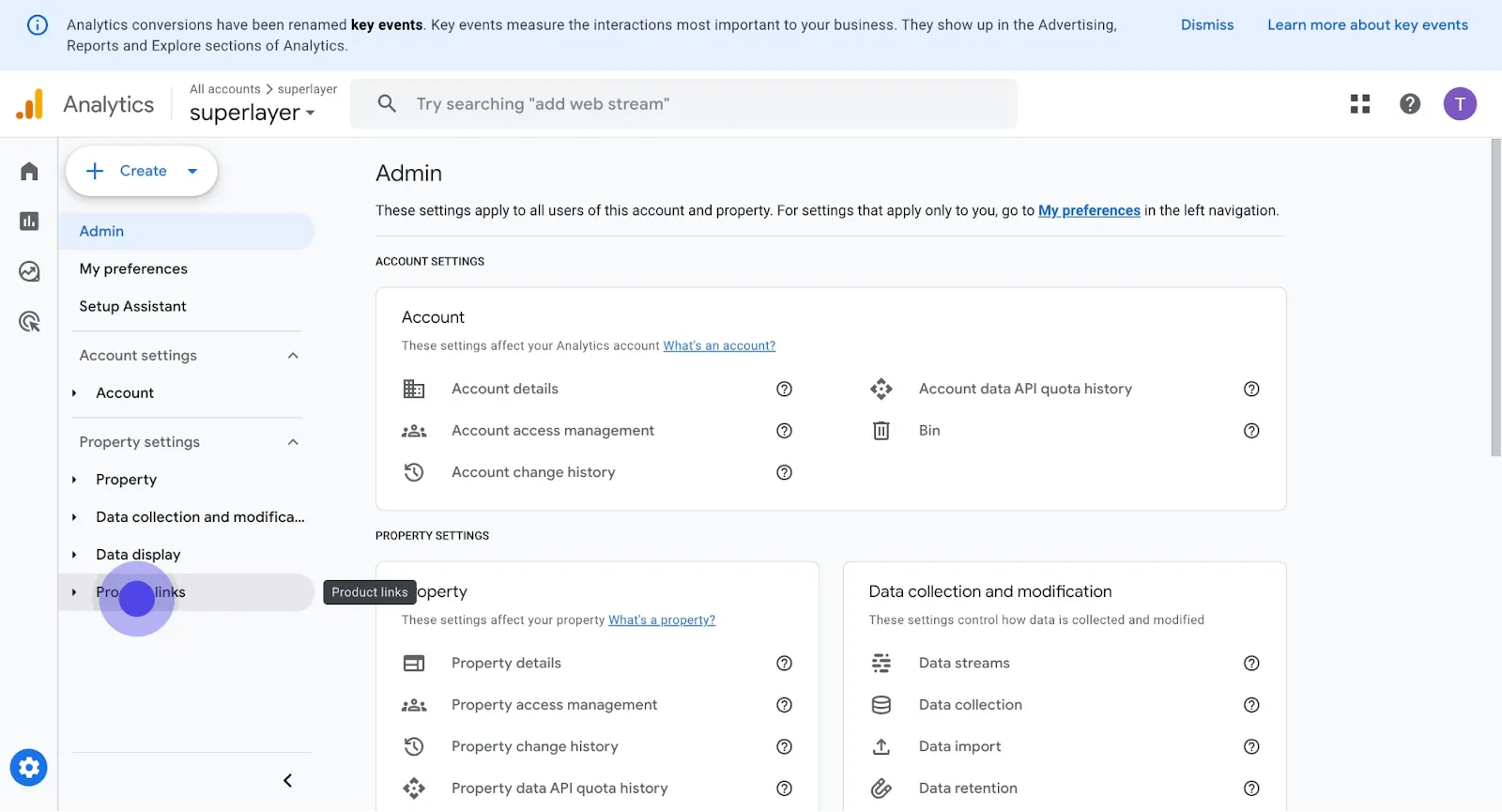
Task: Click the info icon in the banner
Action: click(x=38, y=25)
